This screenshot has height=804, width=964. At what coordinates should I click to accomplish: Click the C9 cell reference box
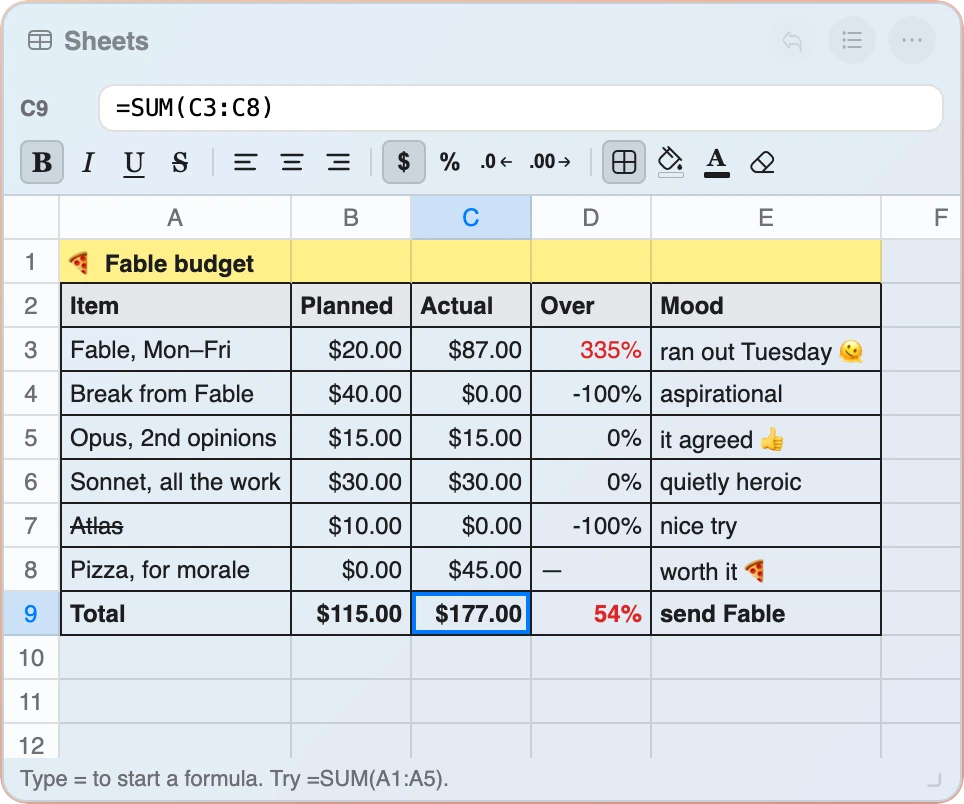pos(34,109)
